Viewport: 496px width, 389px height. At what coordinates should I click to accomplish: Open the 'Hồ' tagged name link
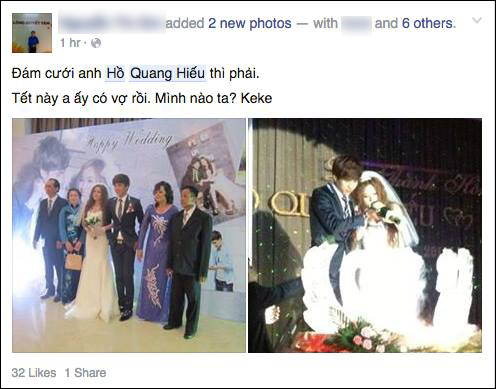(115, 73)
